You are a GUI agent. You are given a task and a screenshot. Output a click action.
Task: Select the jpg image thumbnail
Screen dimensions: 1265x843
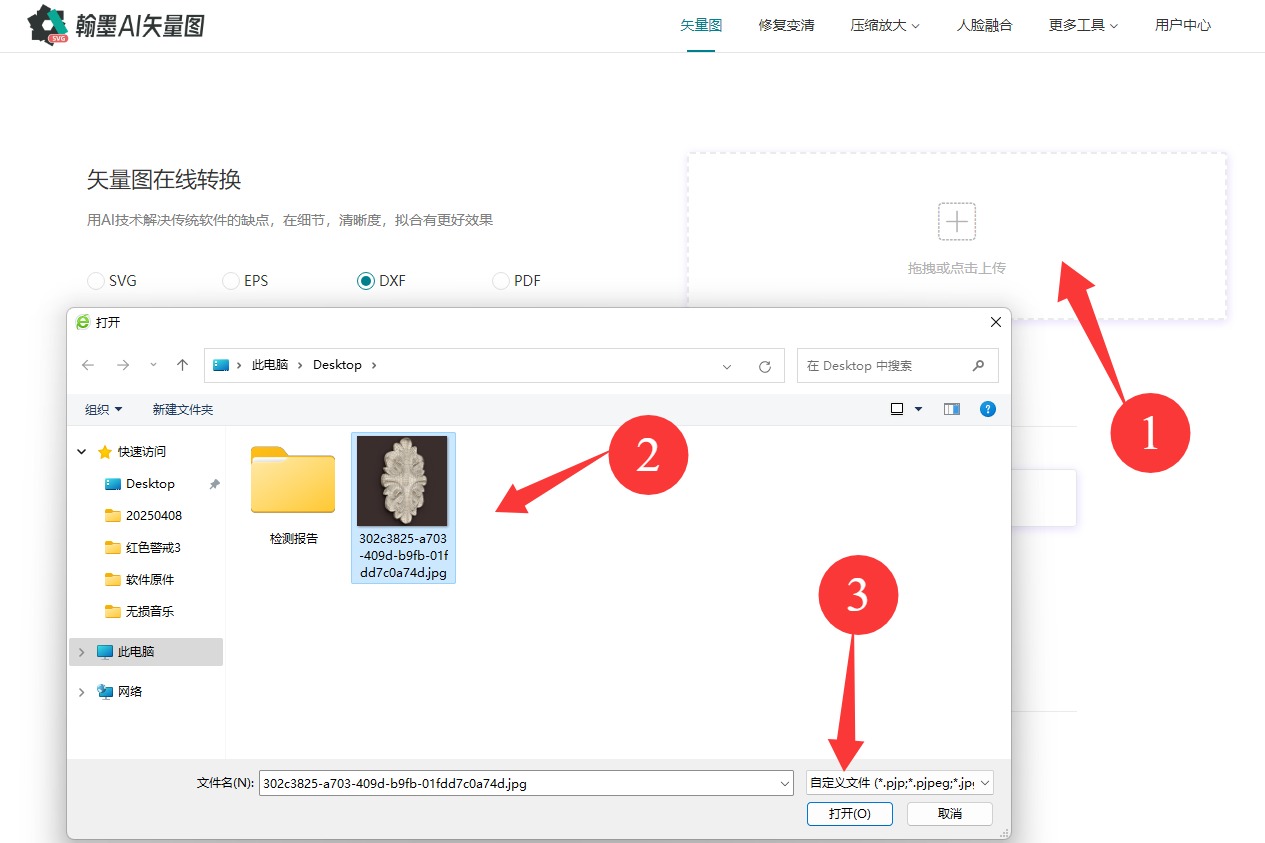(x=403, y=481)
